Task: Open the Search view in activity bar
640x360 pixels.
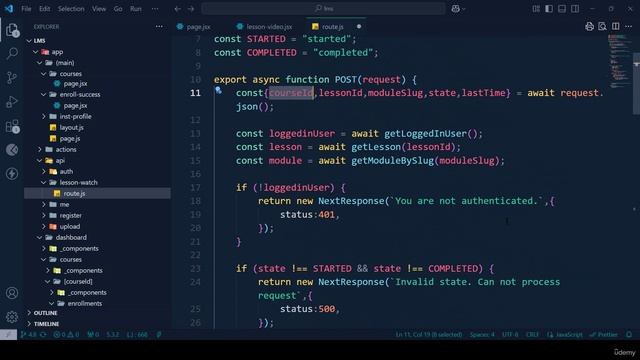Action: (x=12, y=53)
